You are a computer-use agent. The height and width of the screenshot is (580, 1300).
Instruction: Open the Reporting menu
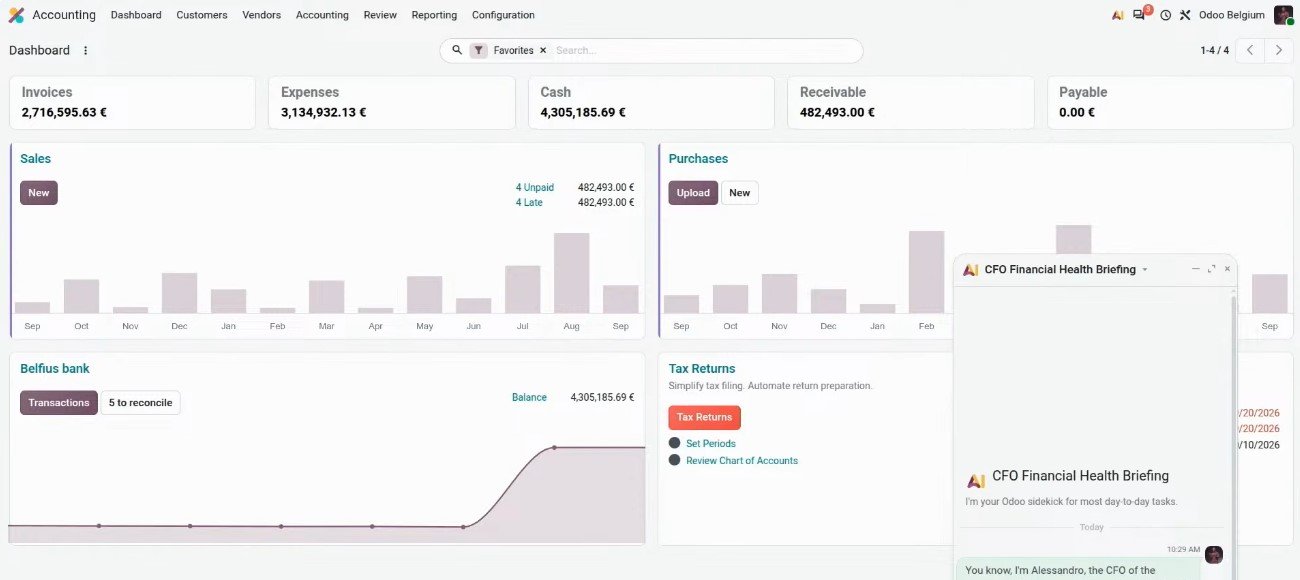[x=434, y=15]
